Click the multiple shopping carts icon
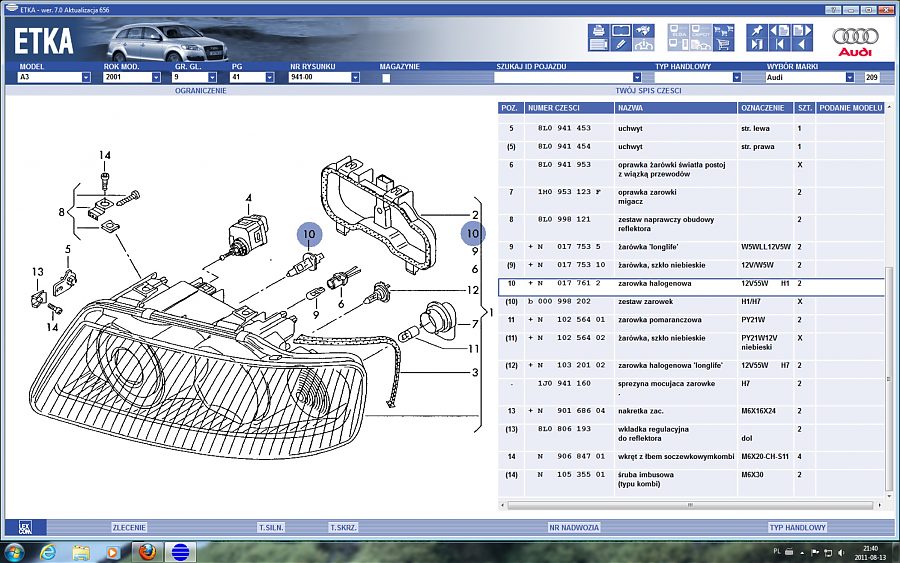The width and height of the screenshot is (900, 563). (x=723, y=30)
